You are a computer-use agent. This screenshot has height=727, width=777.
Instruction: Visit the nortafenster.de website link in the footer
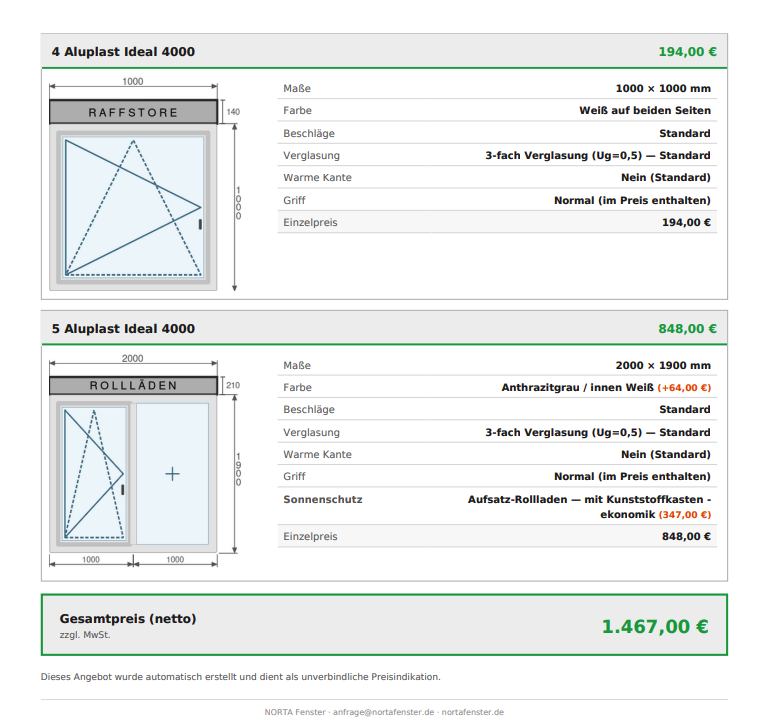tap(472, 712)
